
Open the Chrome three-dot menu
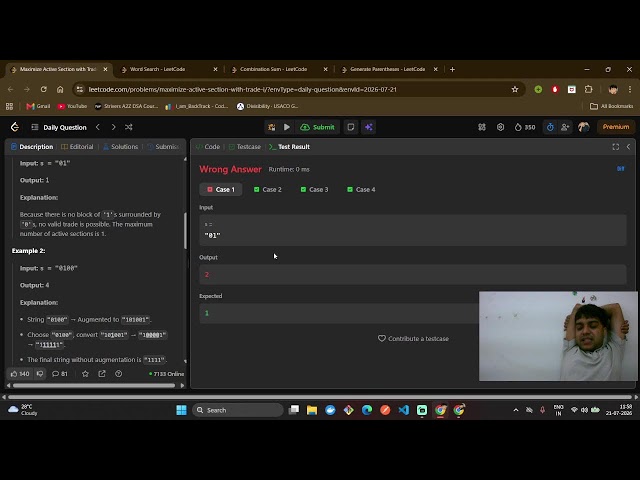click(x=630, y=89)
